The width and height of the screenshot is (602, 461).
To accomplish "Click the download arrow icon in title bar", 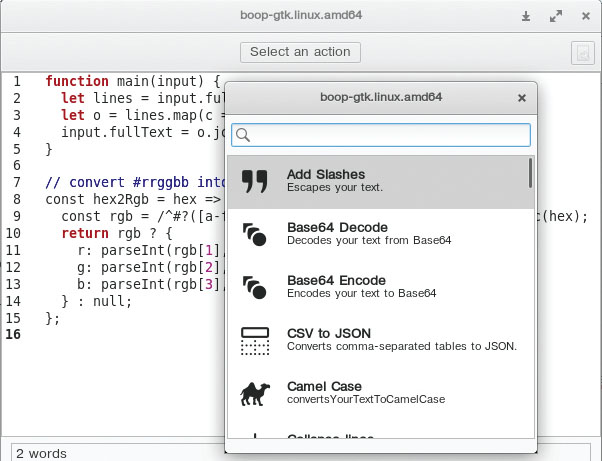I will (527, 17).
